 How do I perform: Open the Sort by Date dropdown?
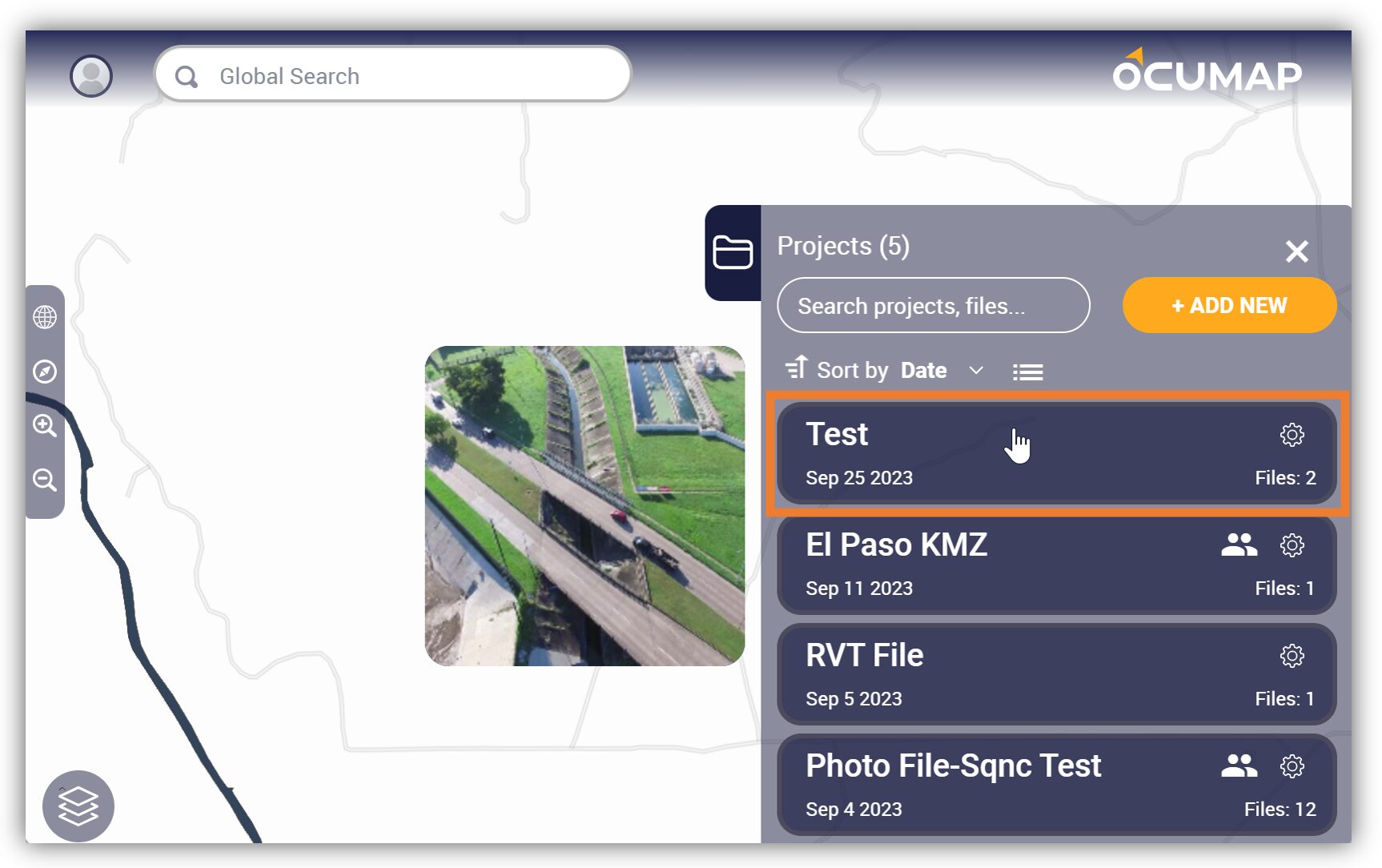click(x=947, y=370)
